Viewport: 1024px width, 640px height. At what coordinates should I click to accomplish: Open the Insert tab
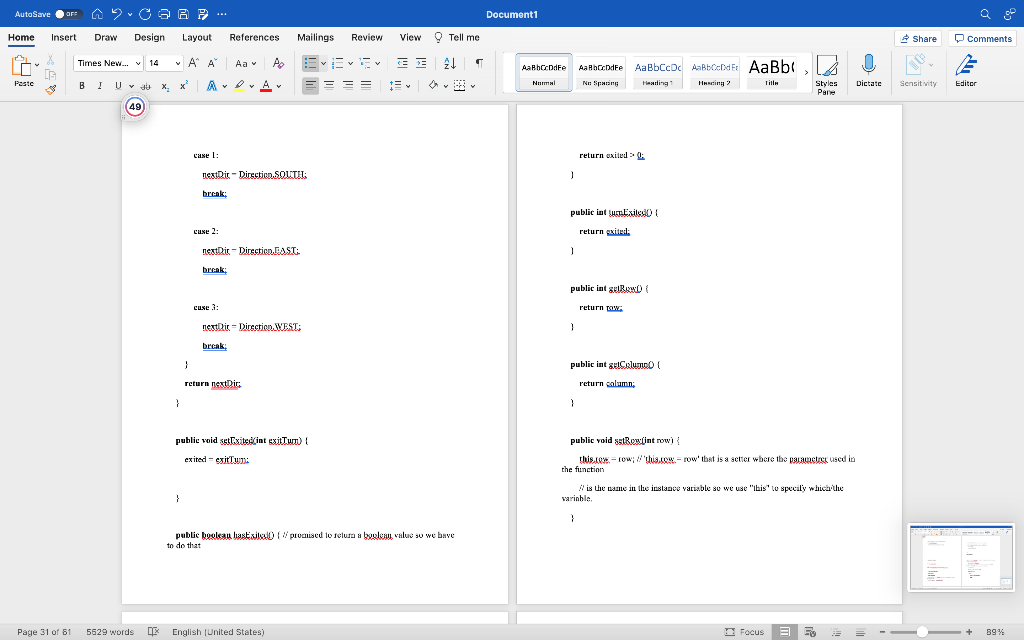point(63,37)
